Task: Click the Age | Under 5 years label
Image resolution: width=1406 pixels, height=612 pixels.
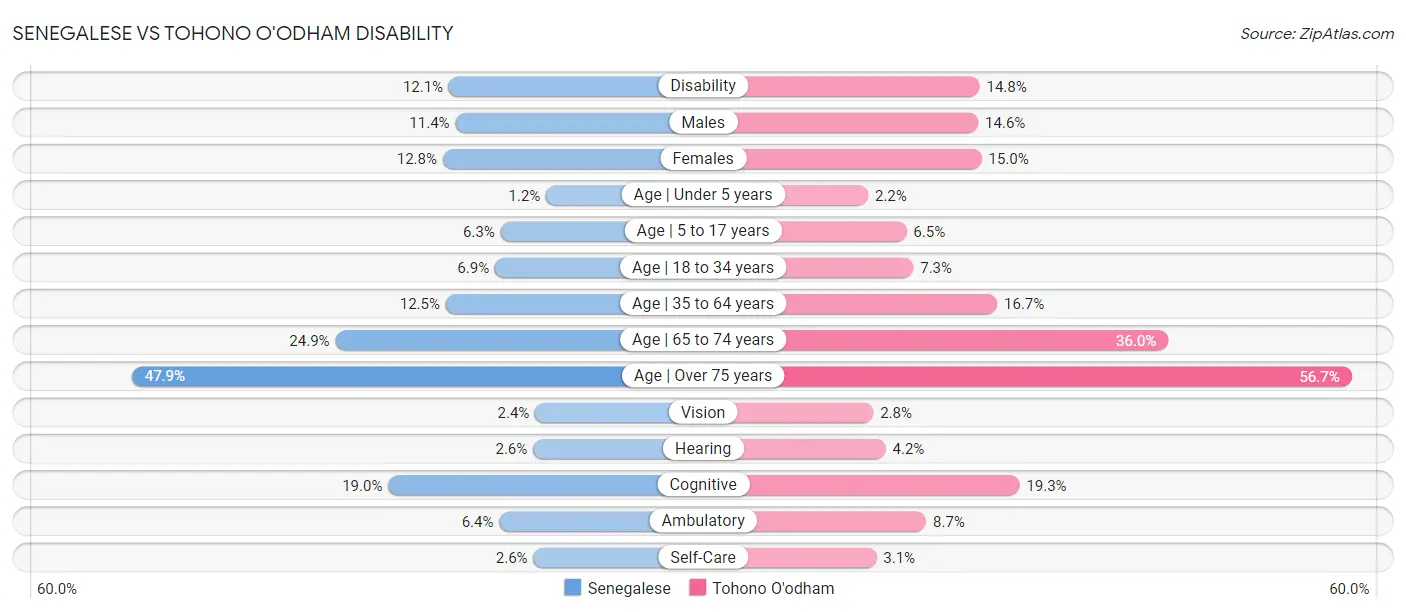Action: point(703,194)
